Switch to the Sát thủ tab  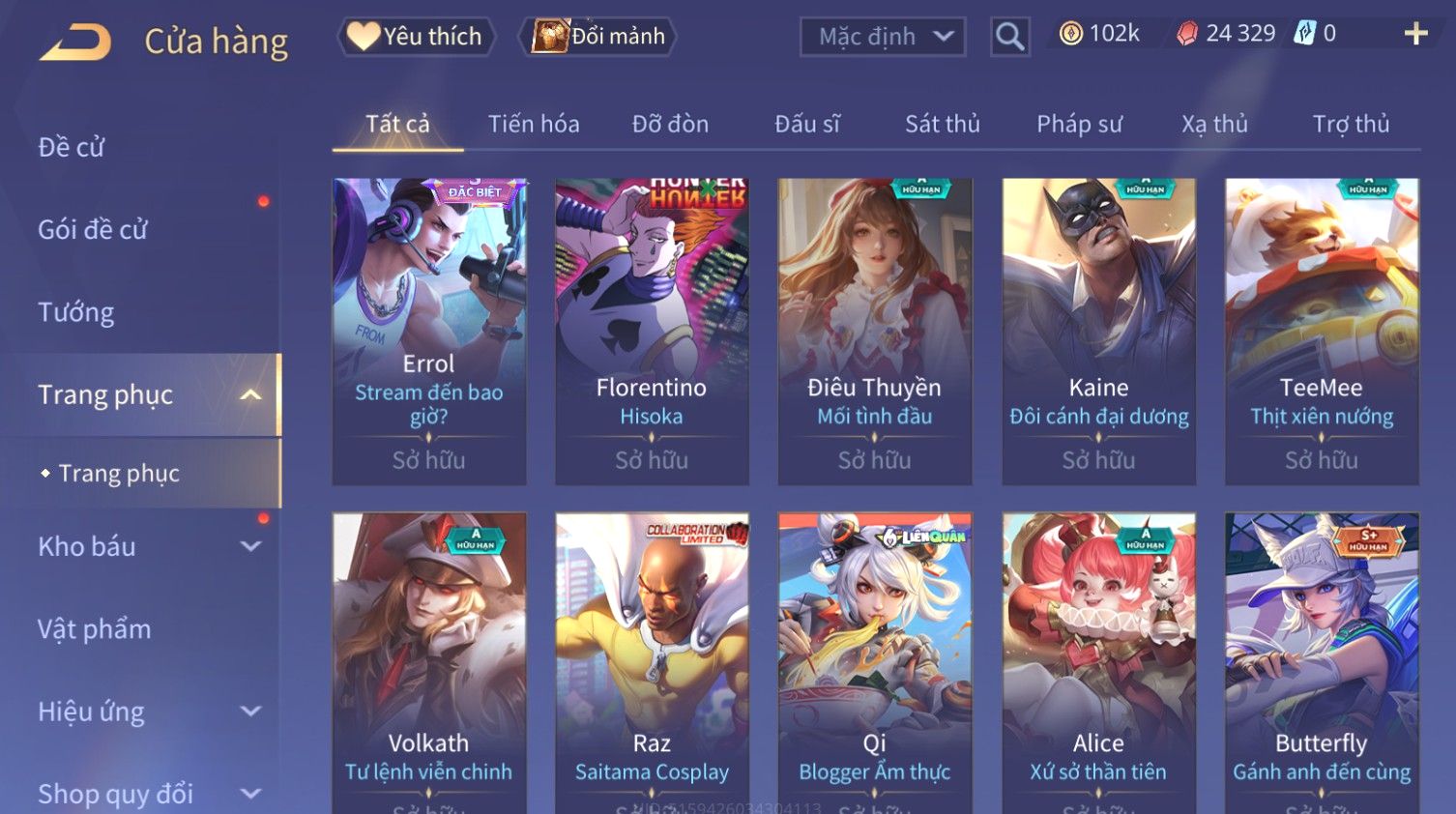943,124
